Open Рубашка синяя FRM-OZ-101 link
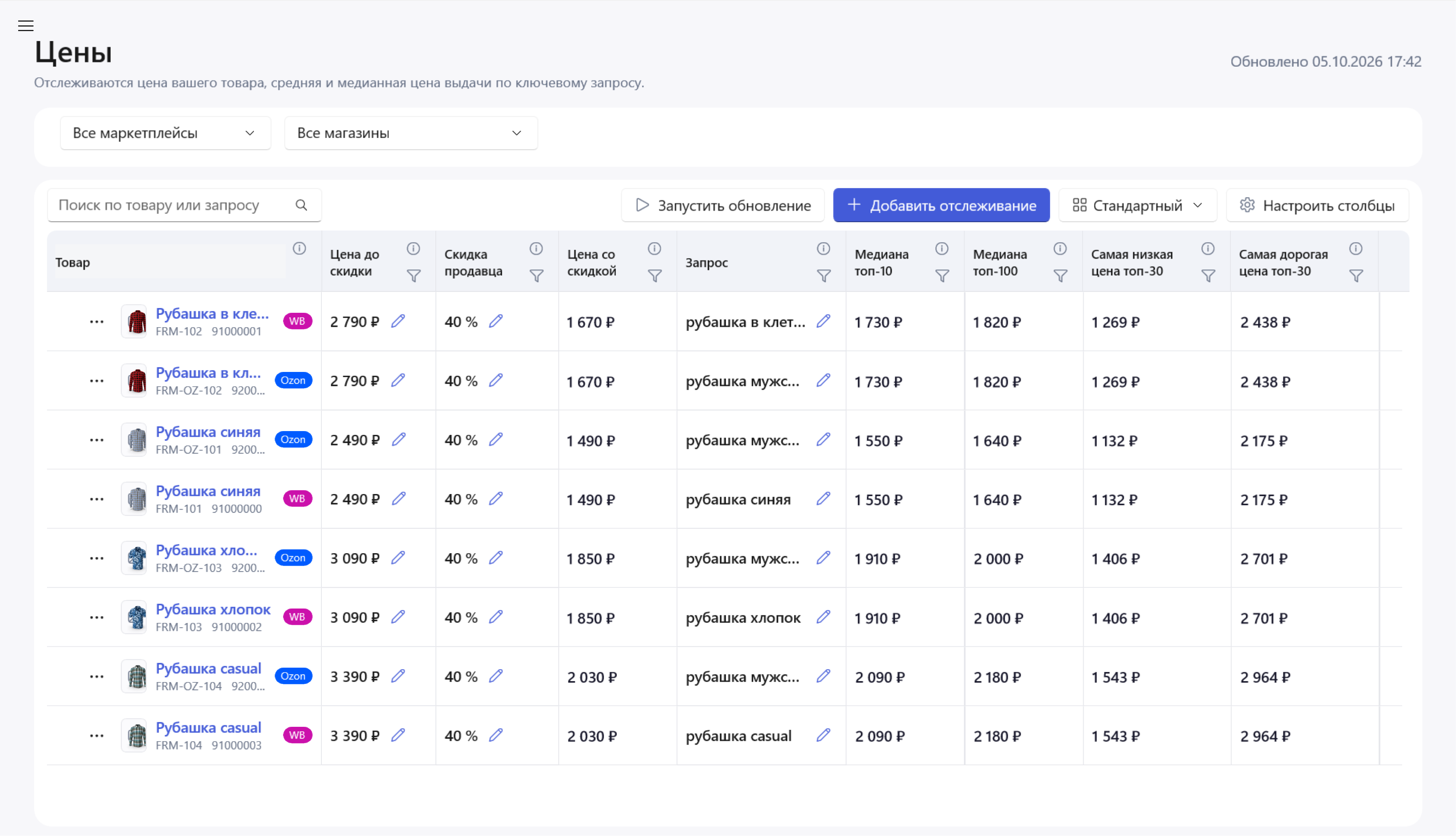This screenshot has height=836, width=1456. click(208, 432)
